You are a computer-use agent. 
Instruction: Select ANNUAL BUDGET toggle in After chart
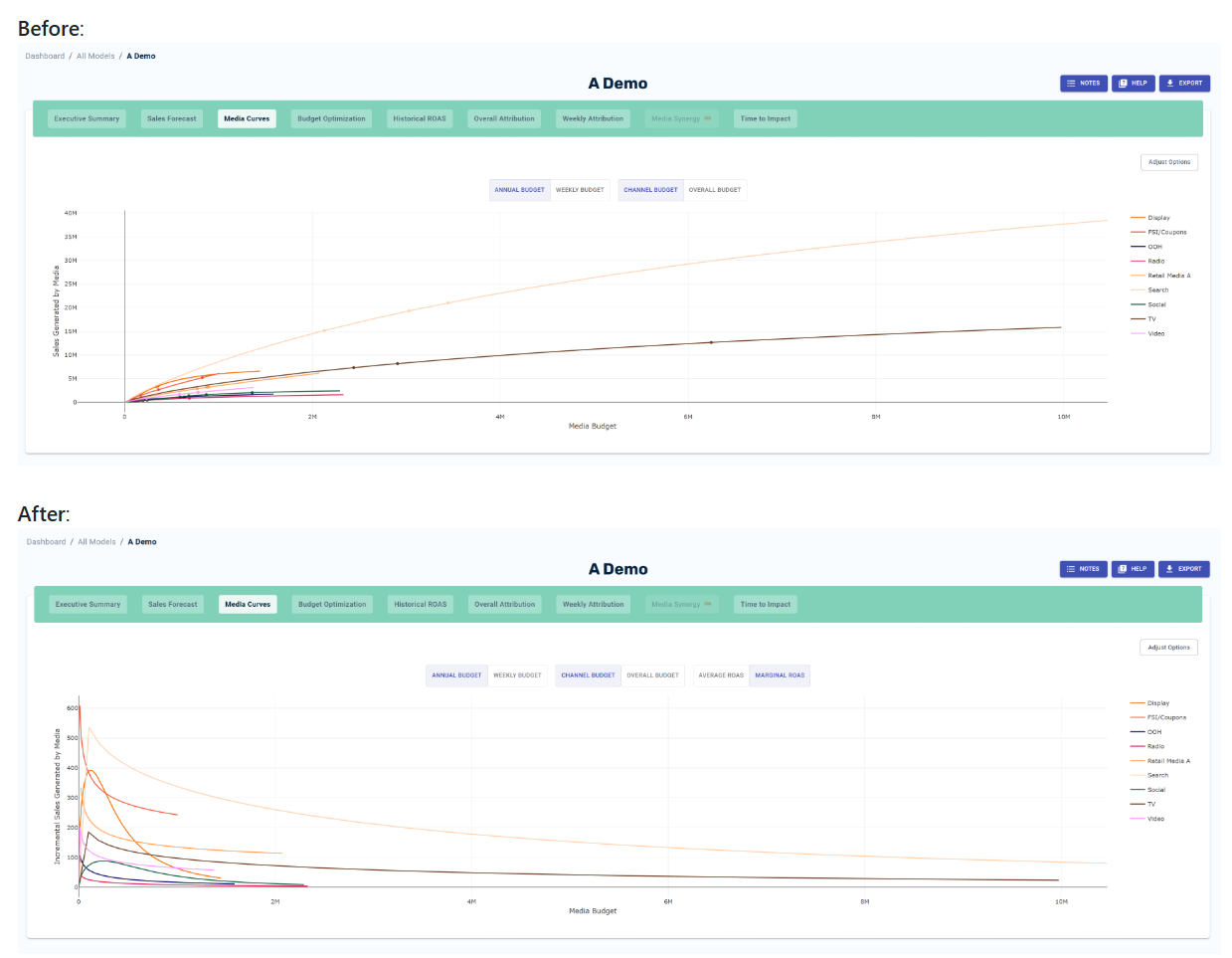[456, 675]
